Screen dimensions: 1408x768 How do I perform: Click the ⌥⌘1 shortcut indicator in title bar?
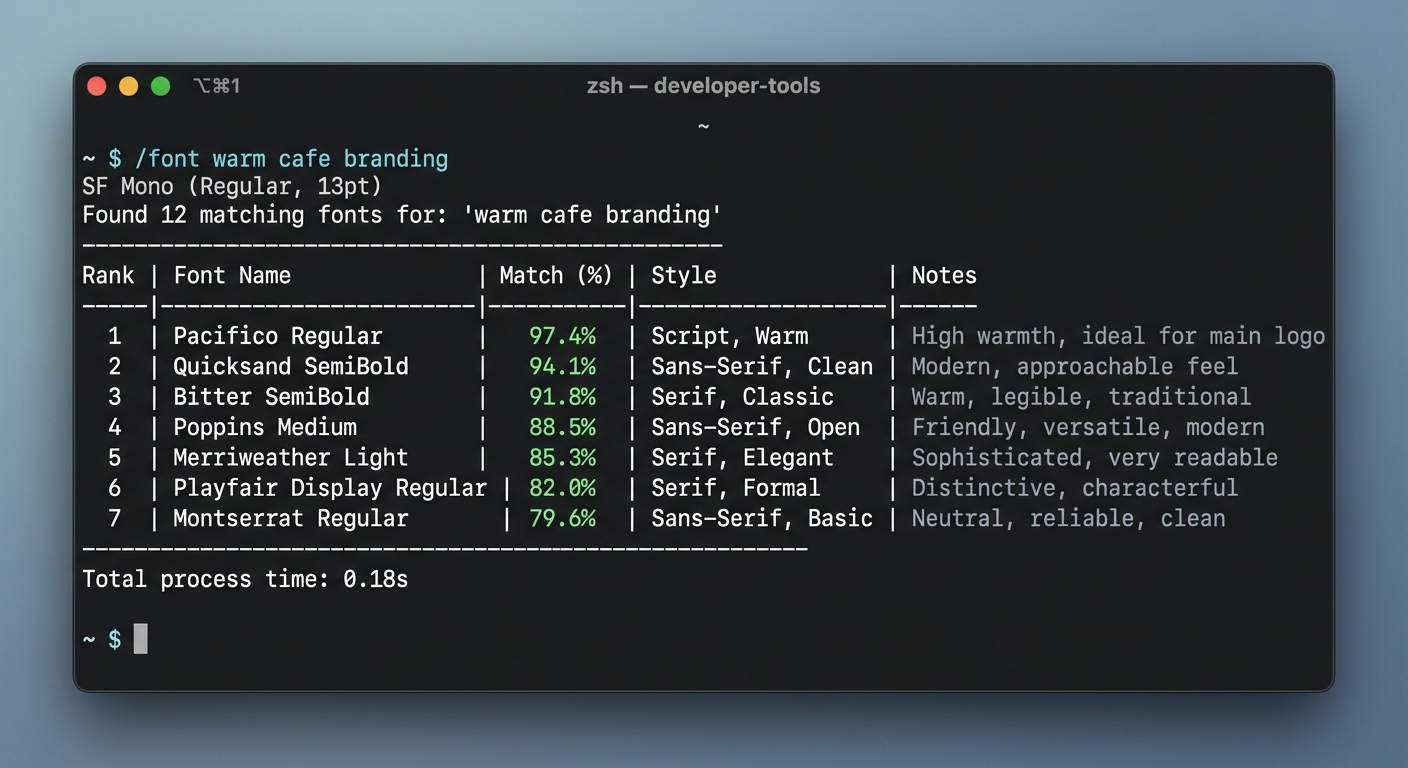[x=217, y=86]
